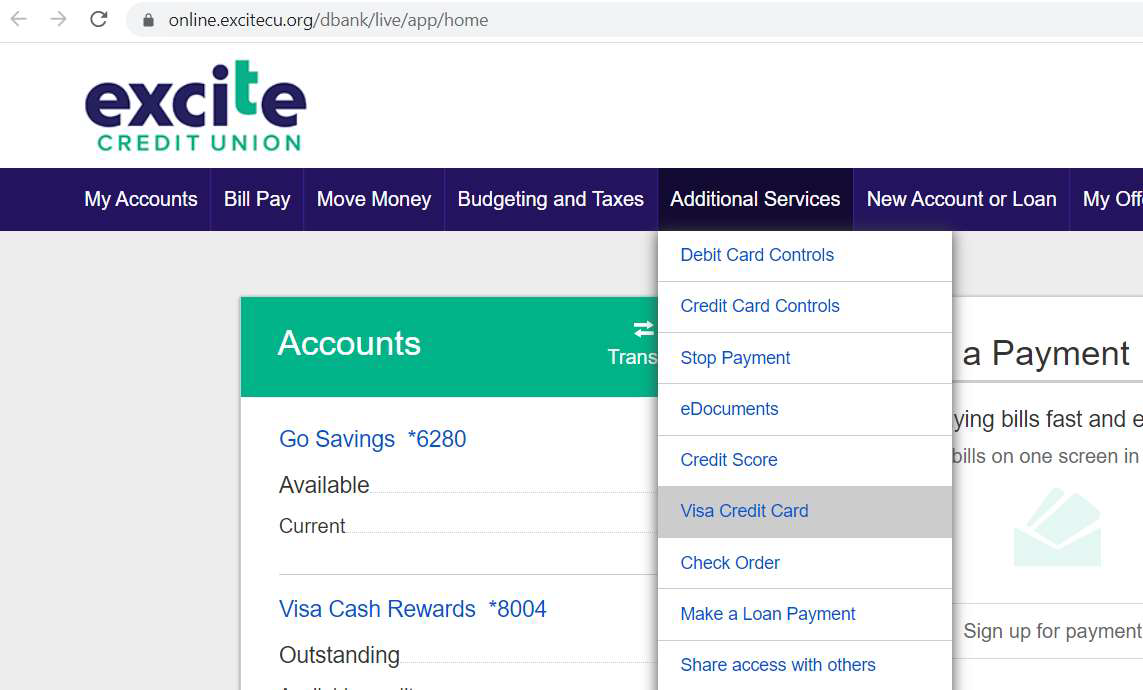Select Credit Card Controls
This screenshot has width=1143, height=690.
pyautogui.click(x=805, y=306)
